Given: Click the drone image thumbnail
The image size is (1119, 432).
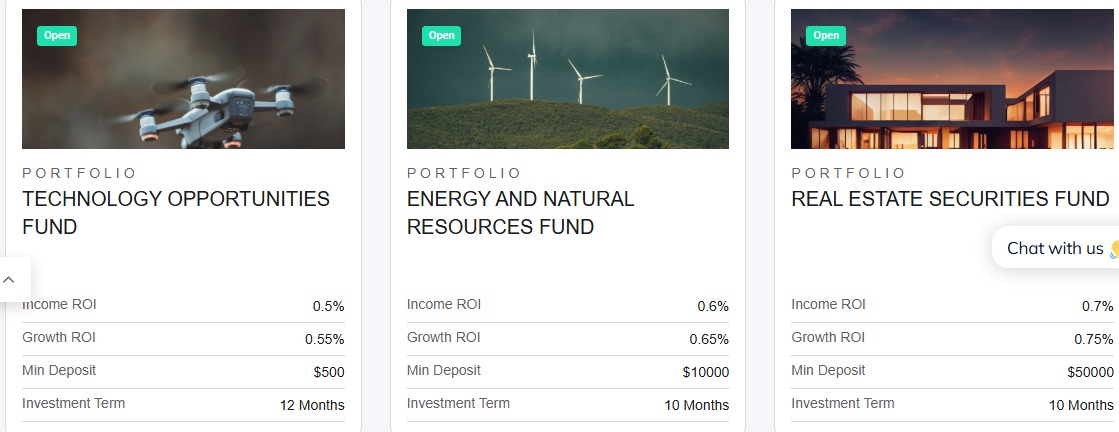Looking at the screenshot, I should 183,80.
